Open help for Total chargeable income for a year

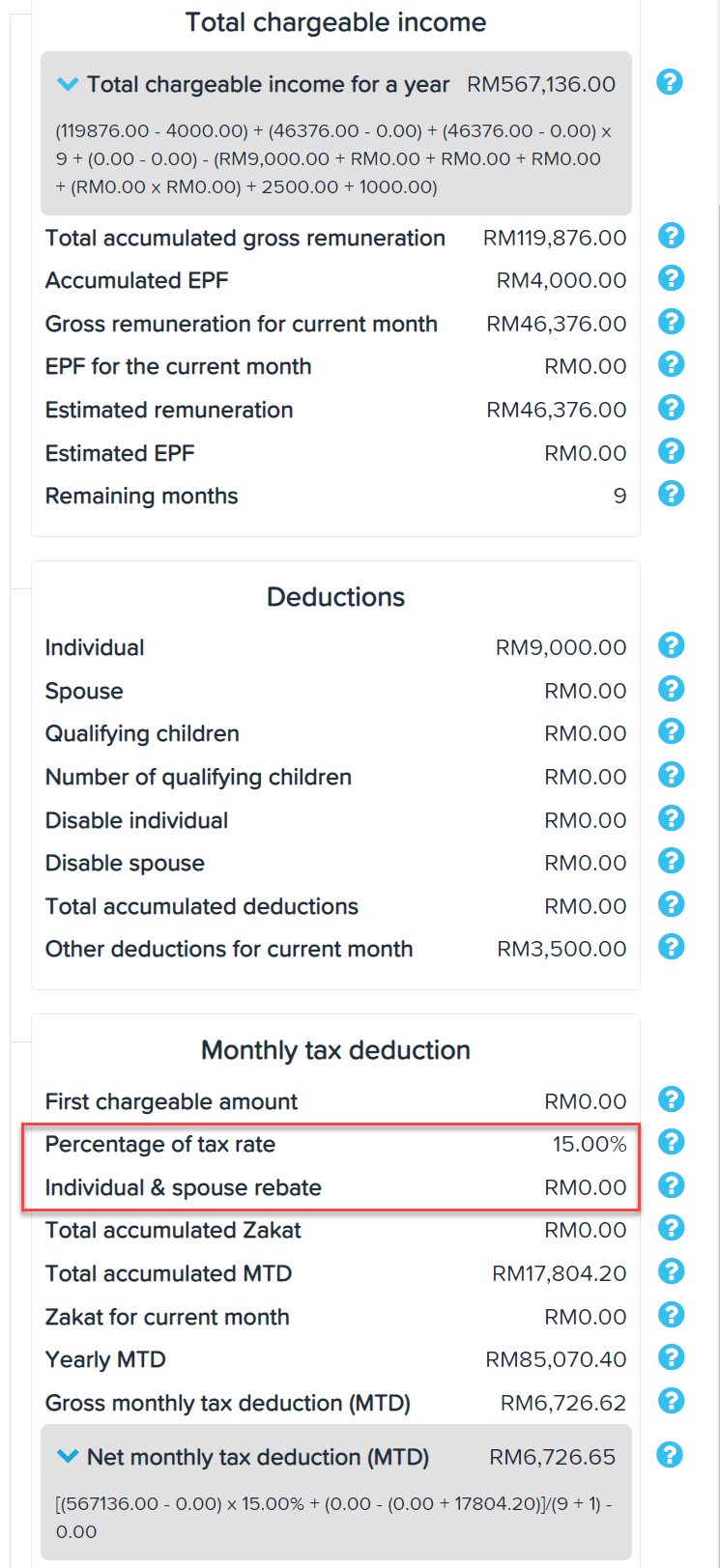click(x=670, y=82)
